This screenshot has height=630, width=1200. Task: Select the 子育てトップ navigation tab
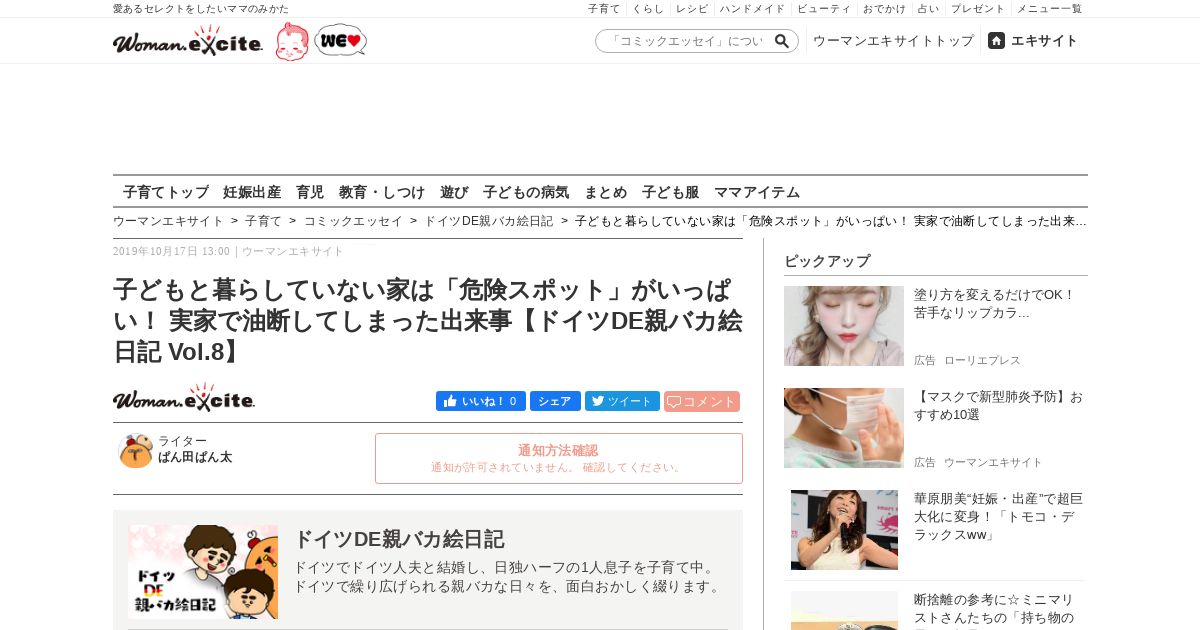coord(166,192)
